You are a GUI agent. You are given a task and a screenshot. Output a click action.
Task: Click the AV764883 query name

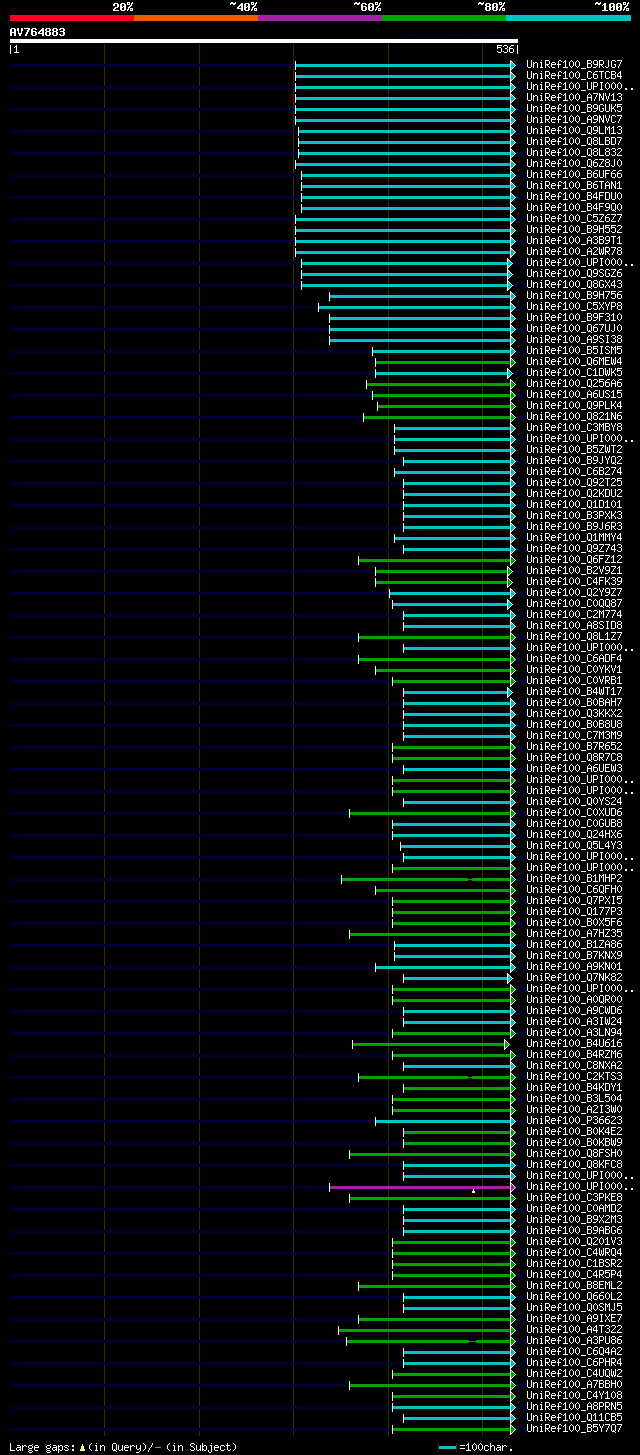pyautogui.click(x=38, y=32)
